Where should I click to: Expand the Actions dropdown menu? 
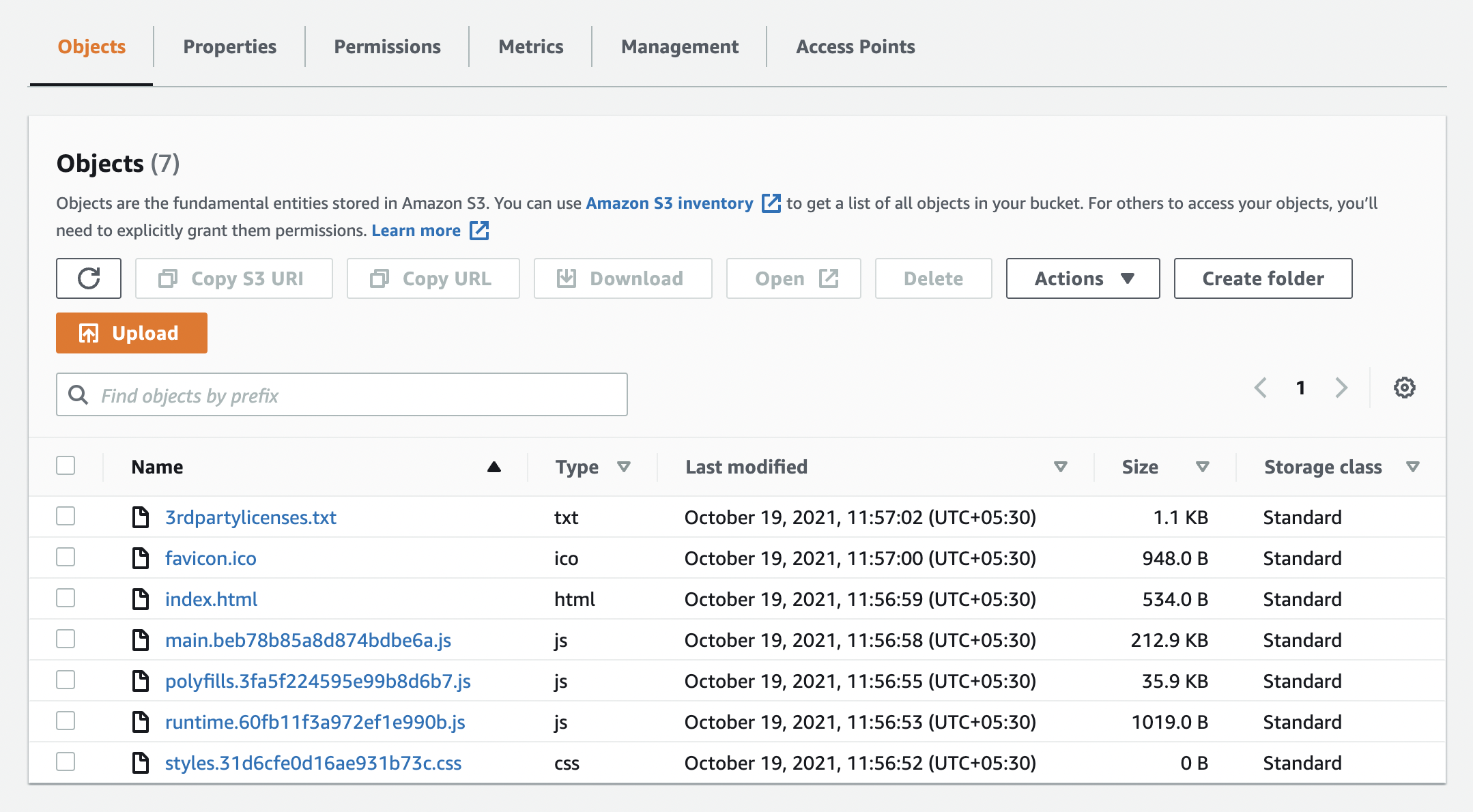click(1083, 278)
